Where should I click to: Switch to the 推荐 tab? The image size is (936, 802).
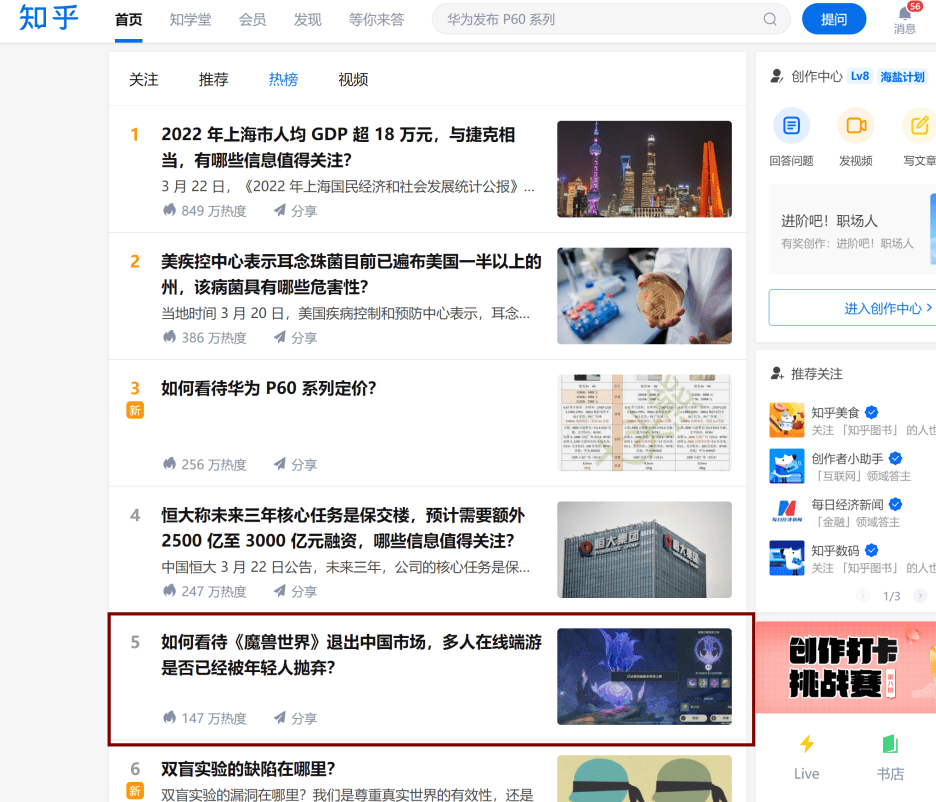213,79
